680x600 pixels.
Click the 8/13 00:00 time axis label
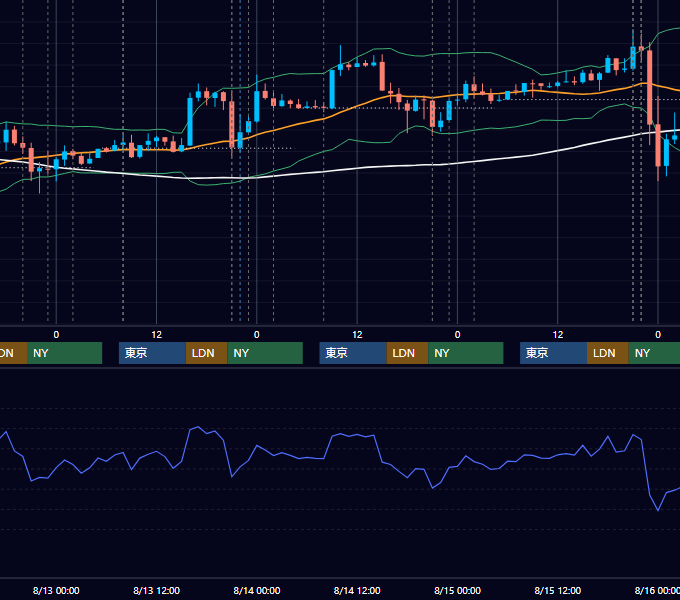coord(56,590)
